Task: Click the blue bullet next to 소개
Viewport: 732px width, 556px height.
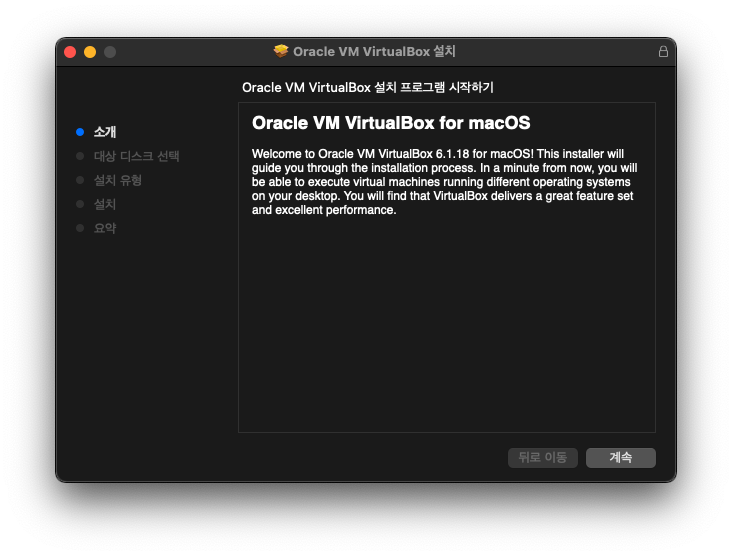Action: tap(80, 132)
